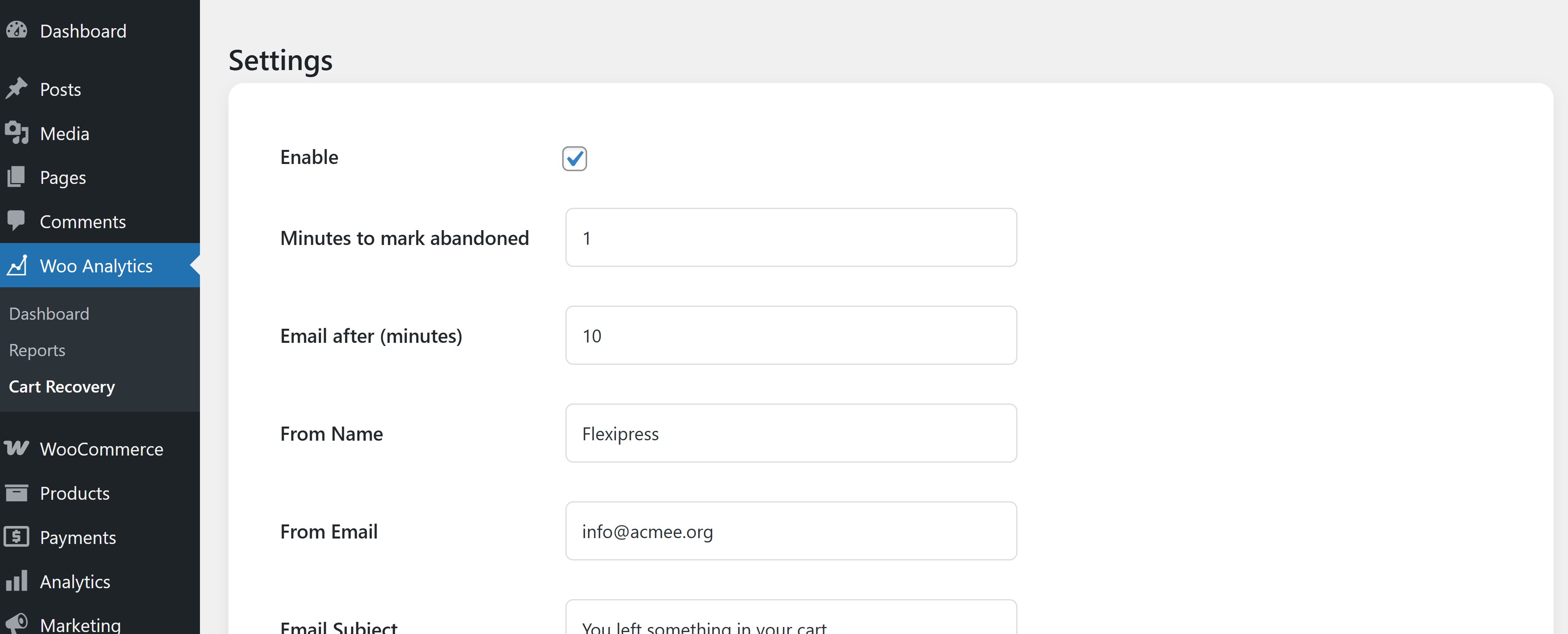The width and height of the screenshot is (1568, 634).
Task: Click the Comments speech bubble icon
Action: [17, 221]
